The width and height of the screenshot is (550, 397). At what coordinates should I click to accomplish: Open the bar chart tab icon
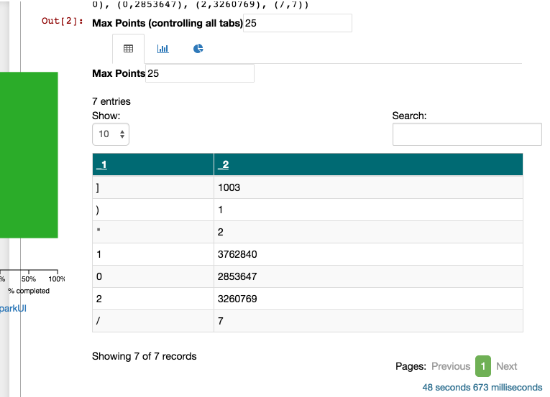162,48
